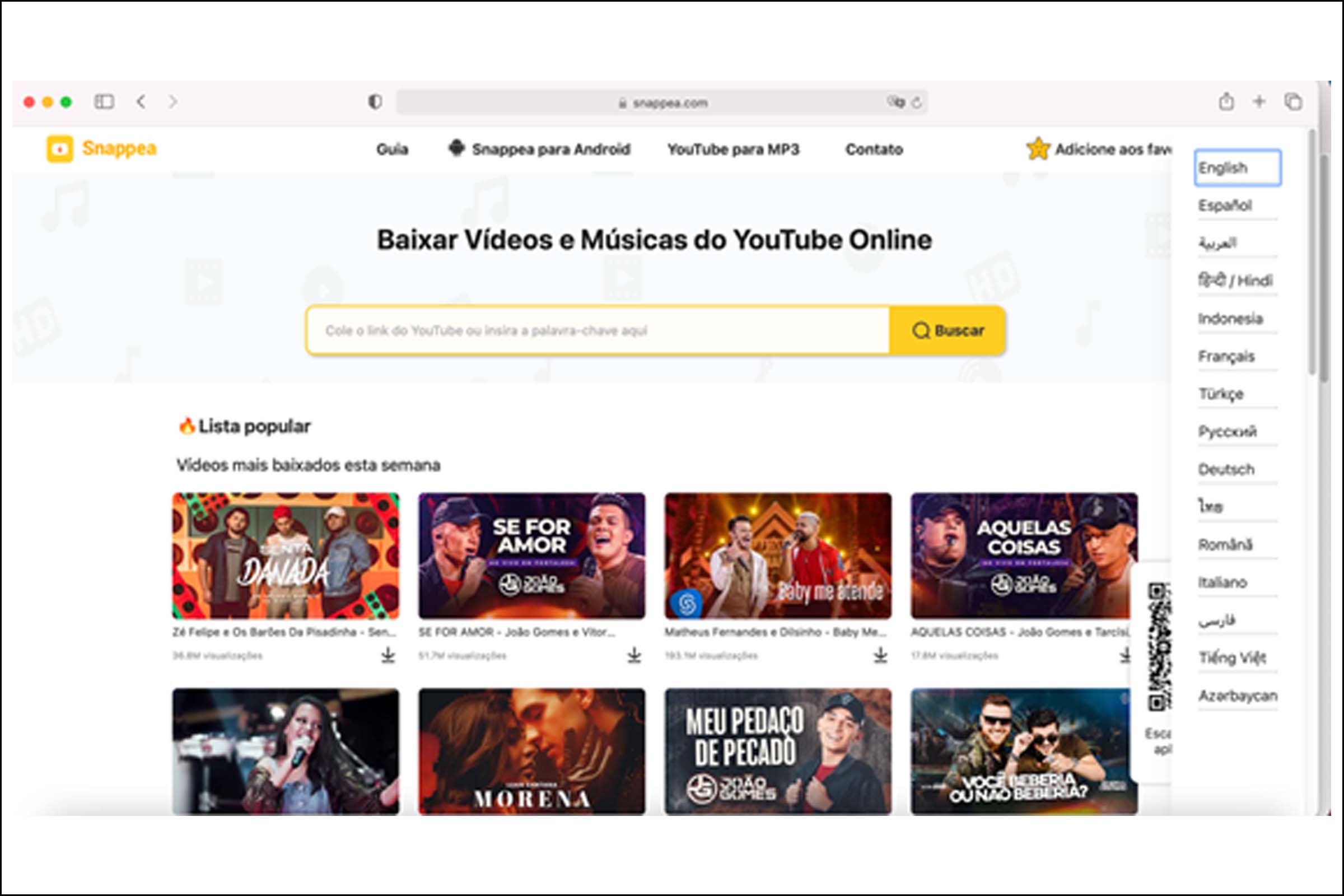The height and width of the screenshot is (896, 1344).
Task: Open the Contato page
Action: pos(874,149)
